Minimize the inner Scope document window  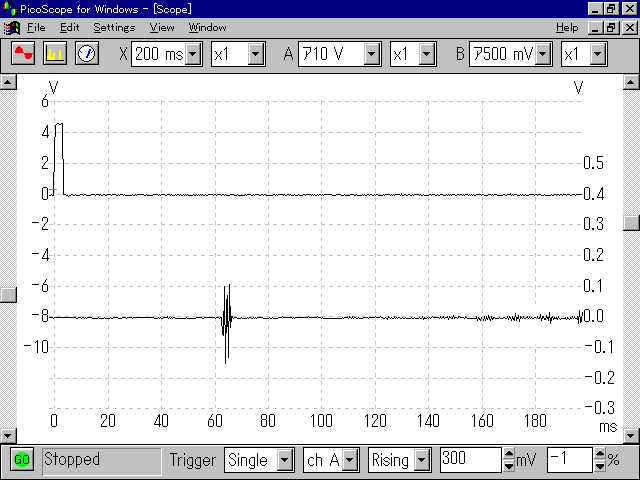[x=595, y=28]
